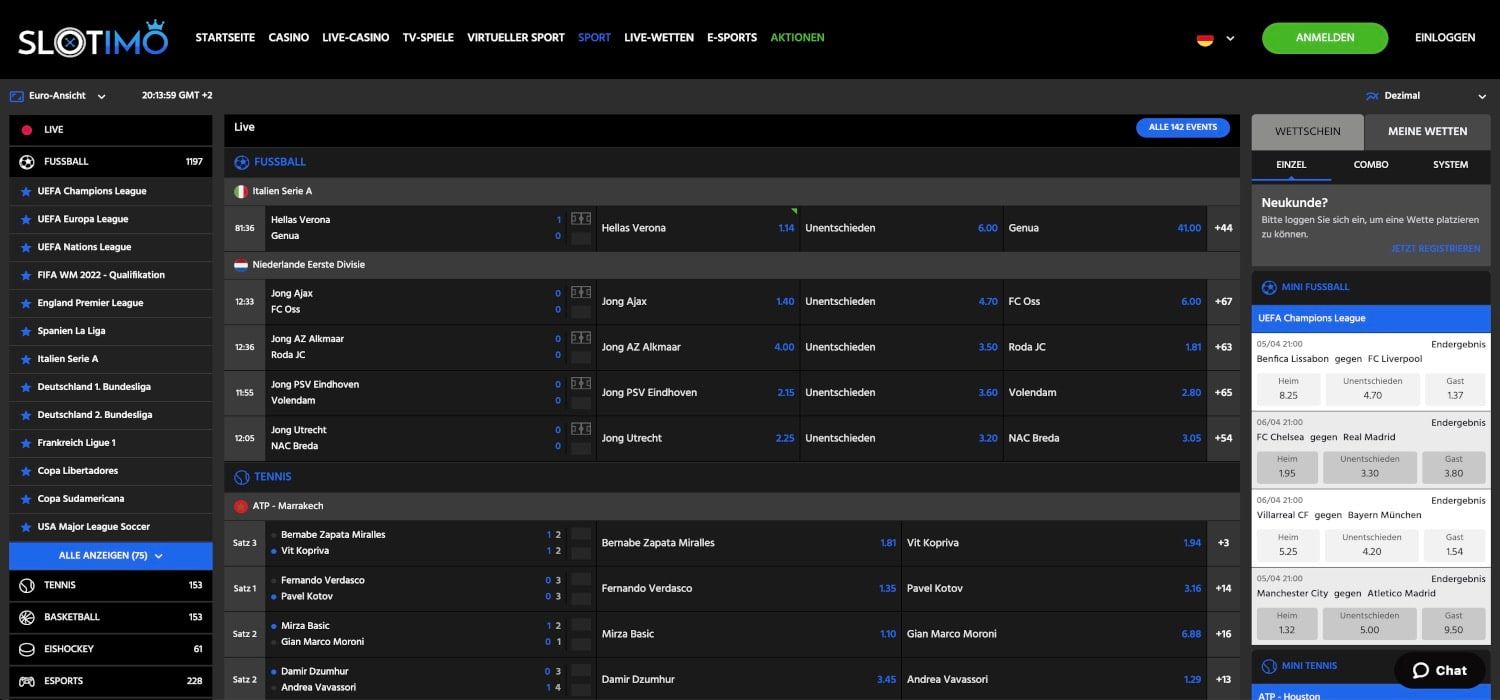
Task: Select the Tennis sport icon in sidebar
Action: pyautogui.click(x=27, y=585)
